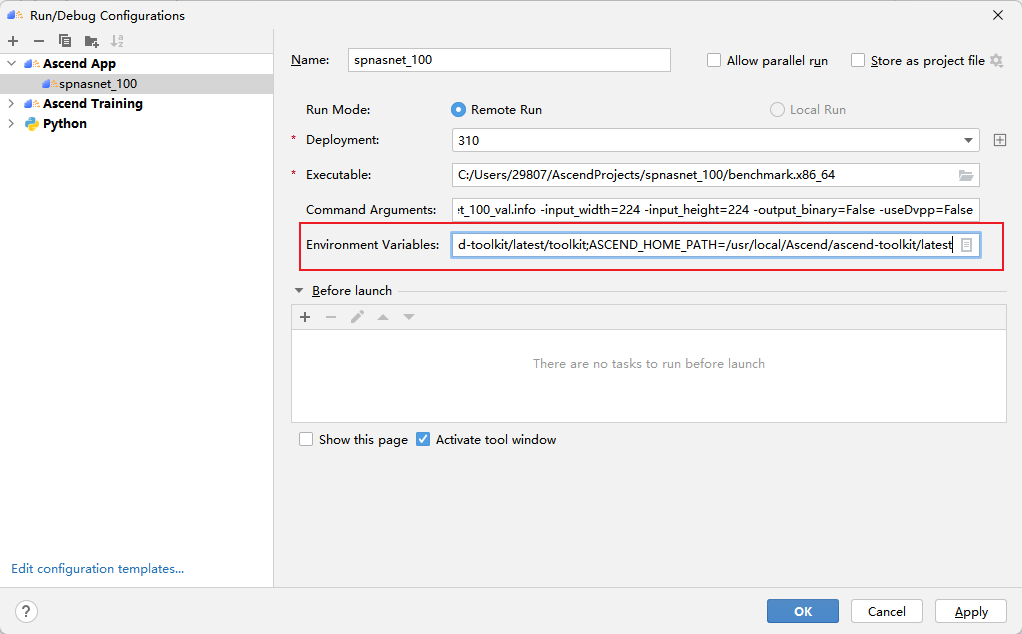Select Ascend Training tree item label
The image size is (1022, 634).
point(93,103)
